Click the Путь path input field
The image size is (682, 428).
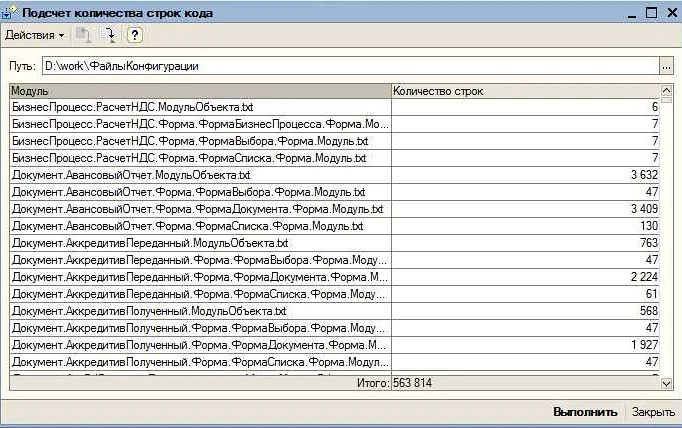[350, 66]
